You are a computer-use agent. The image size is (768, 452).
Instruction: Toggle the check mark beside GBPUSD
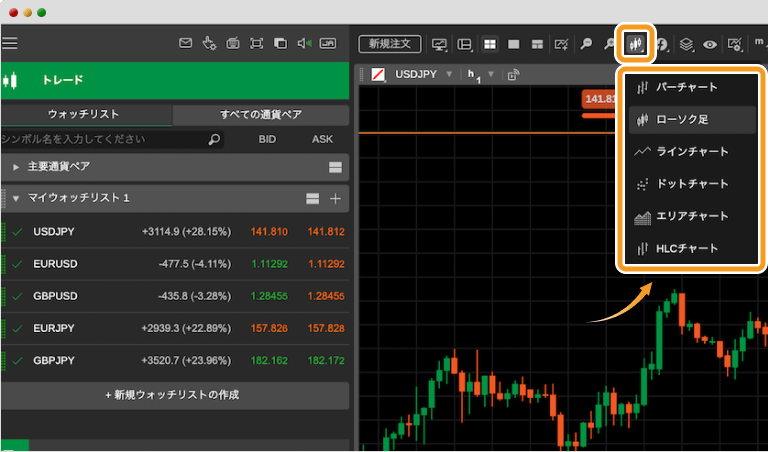coord(18,297)
